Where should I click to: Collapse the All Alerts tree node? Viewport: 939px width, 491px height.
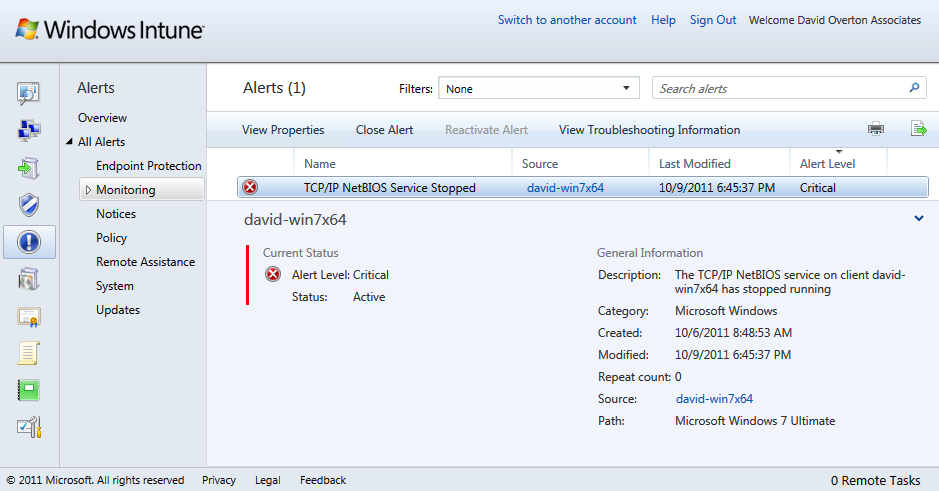[x=69, y=142]
